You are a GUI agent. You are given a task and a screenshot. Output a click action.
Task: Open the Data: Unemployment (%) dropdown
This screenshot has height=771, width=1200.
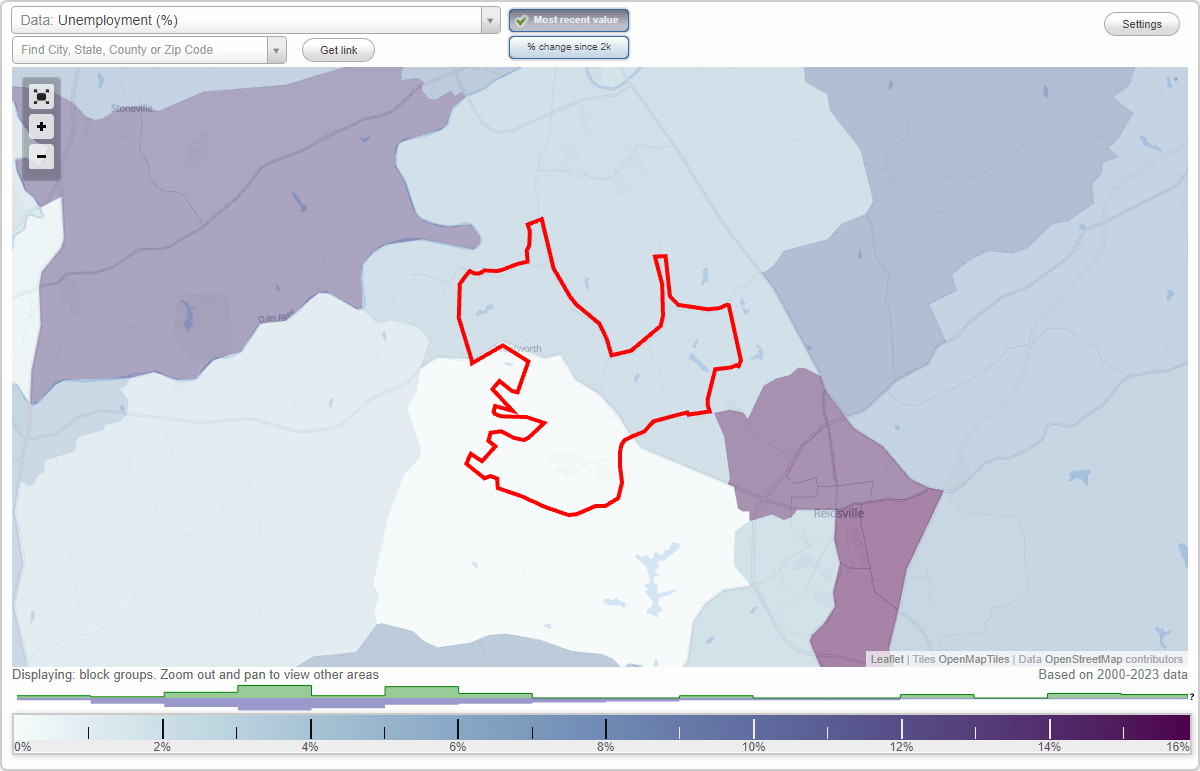250,20
